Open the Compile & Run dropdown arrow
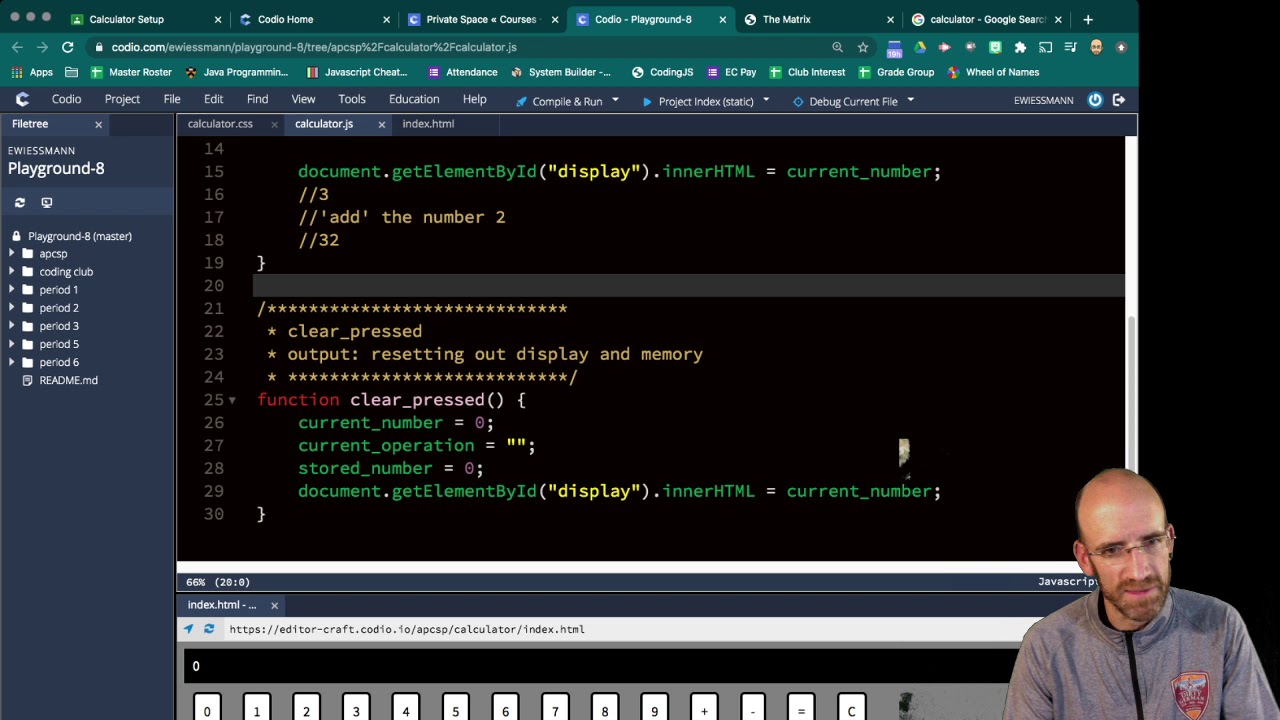 [615, 100]
